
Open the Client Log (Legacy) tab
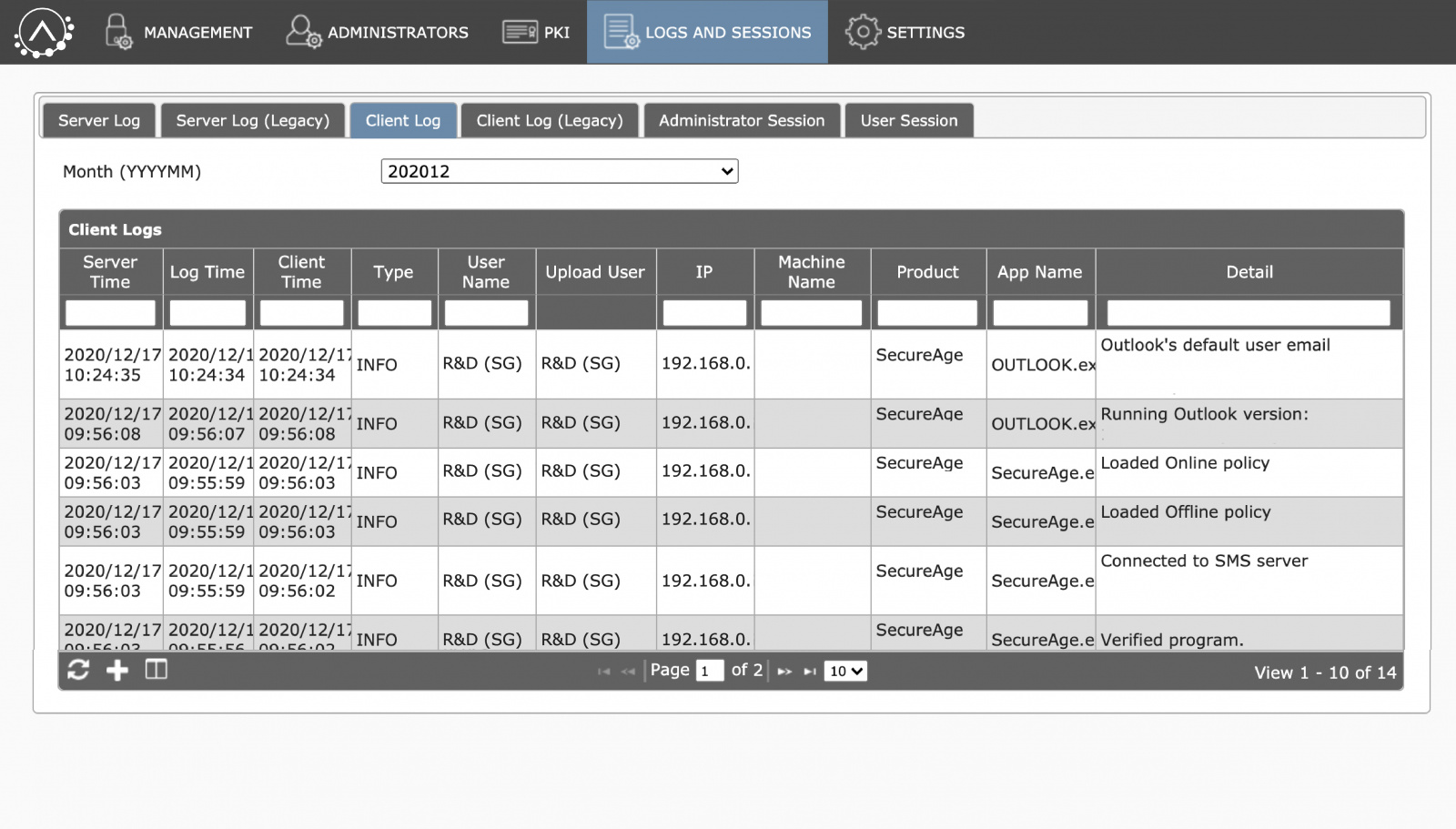[550, 120]
